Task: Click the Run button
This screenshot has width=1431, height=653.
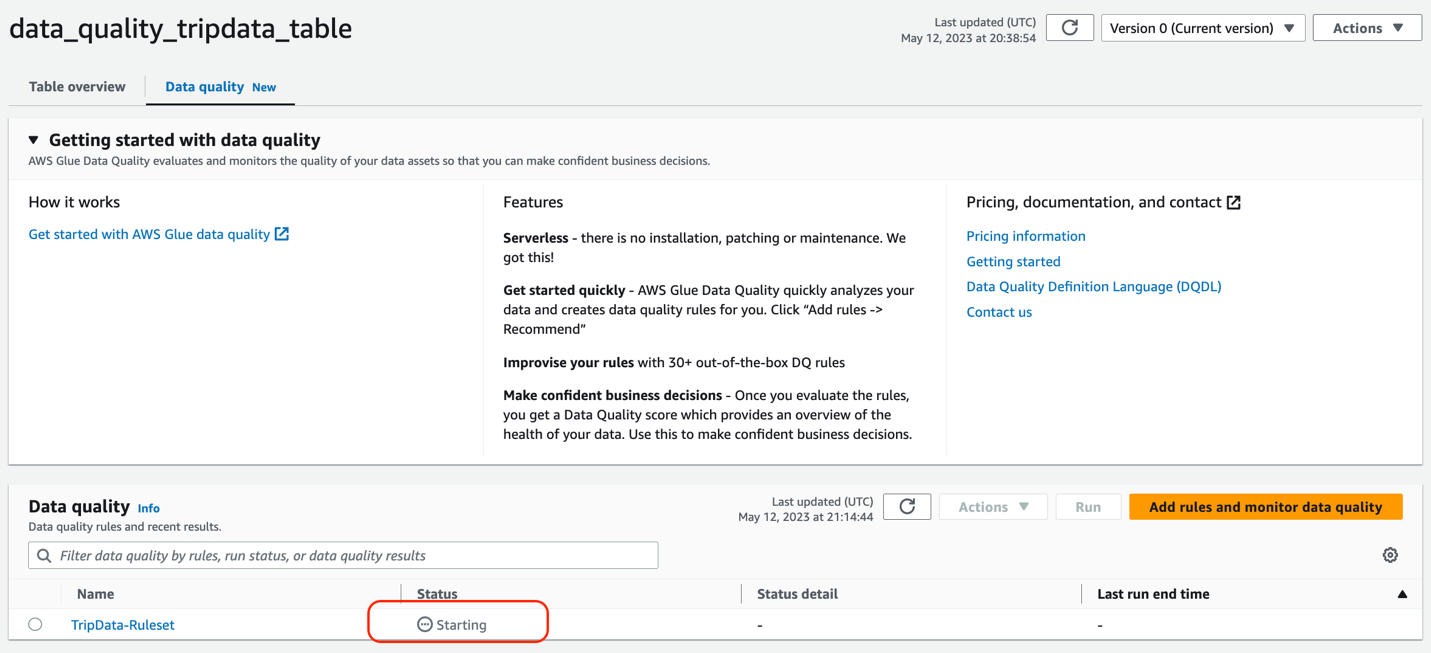Action: [x=1088, y=507]
